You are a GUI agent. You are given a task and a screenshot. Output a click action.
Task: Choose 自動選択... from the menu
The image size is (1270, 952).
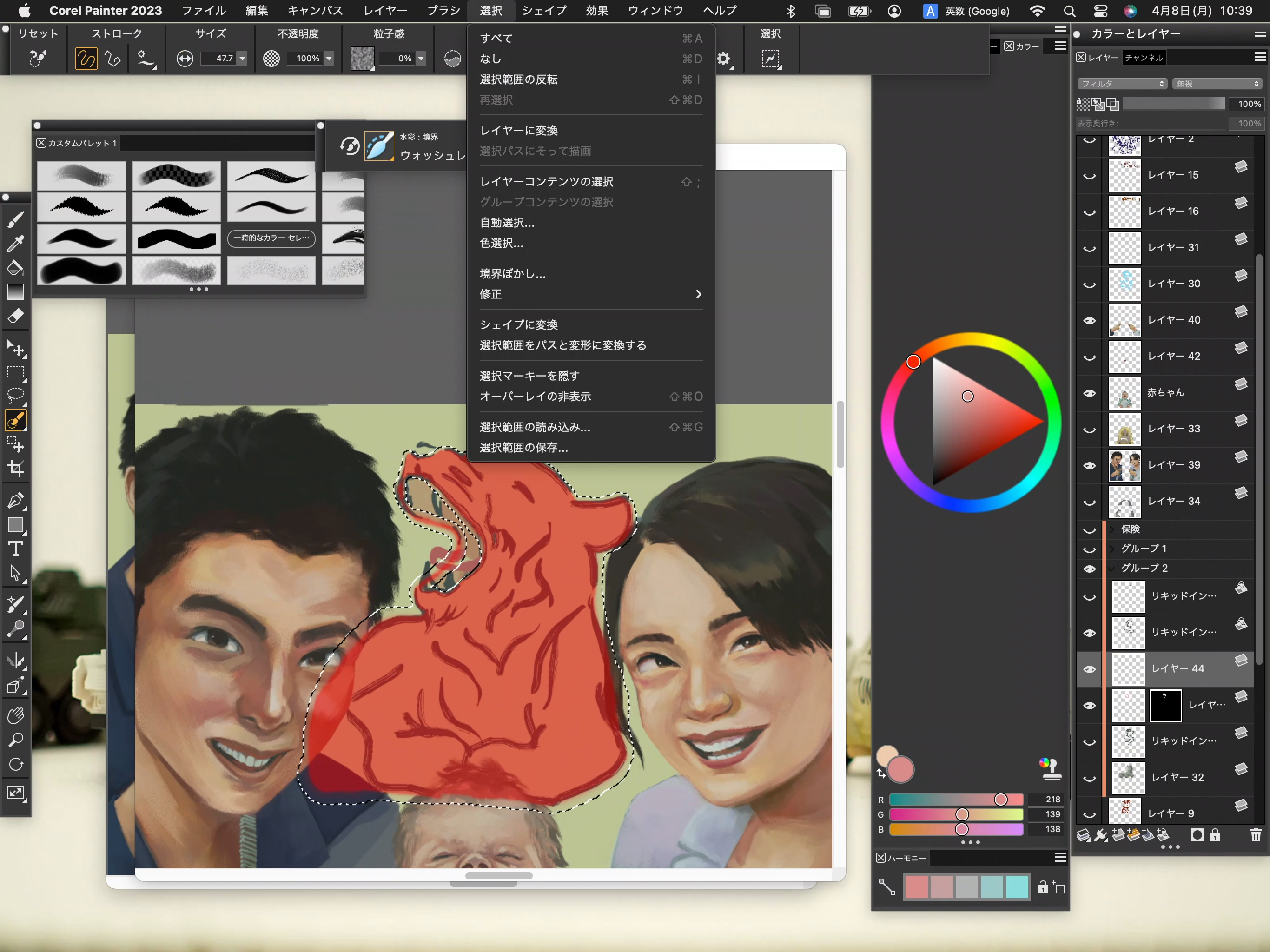591,223
